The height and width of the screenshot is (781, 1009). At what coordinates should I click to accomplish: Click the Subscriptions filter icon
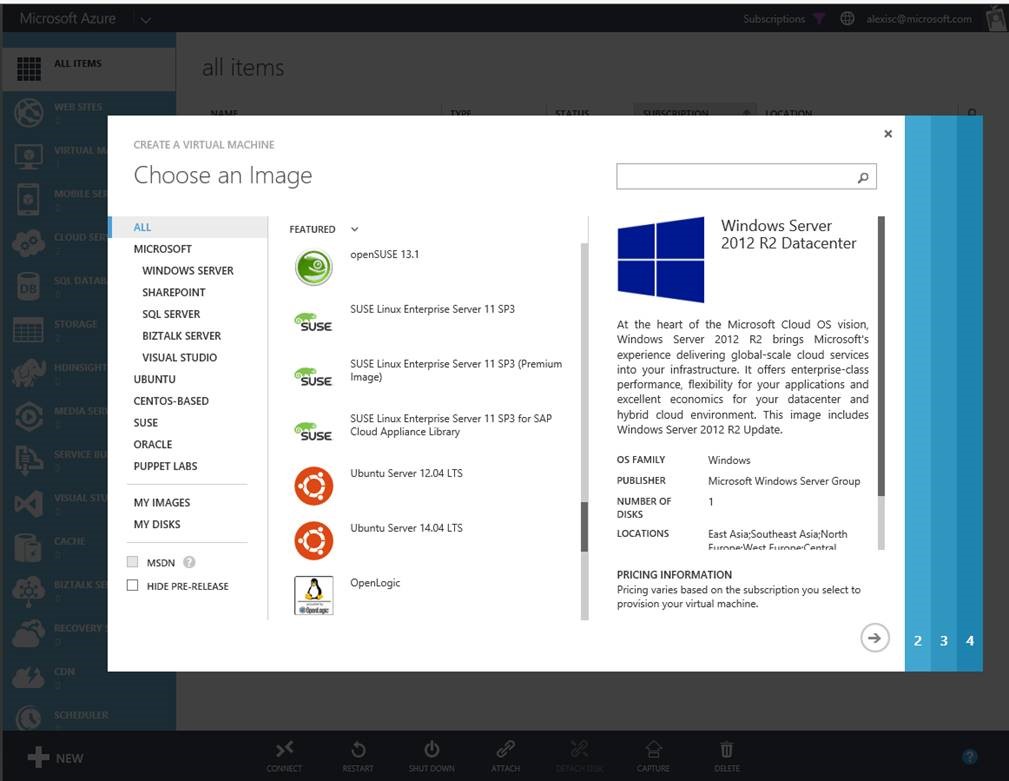819,18
